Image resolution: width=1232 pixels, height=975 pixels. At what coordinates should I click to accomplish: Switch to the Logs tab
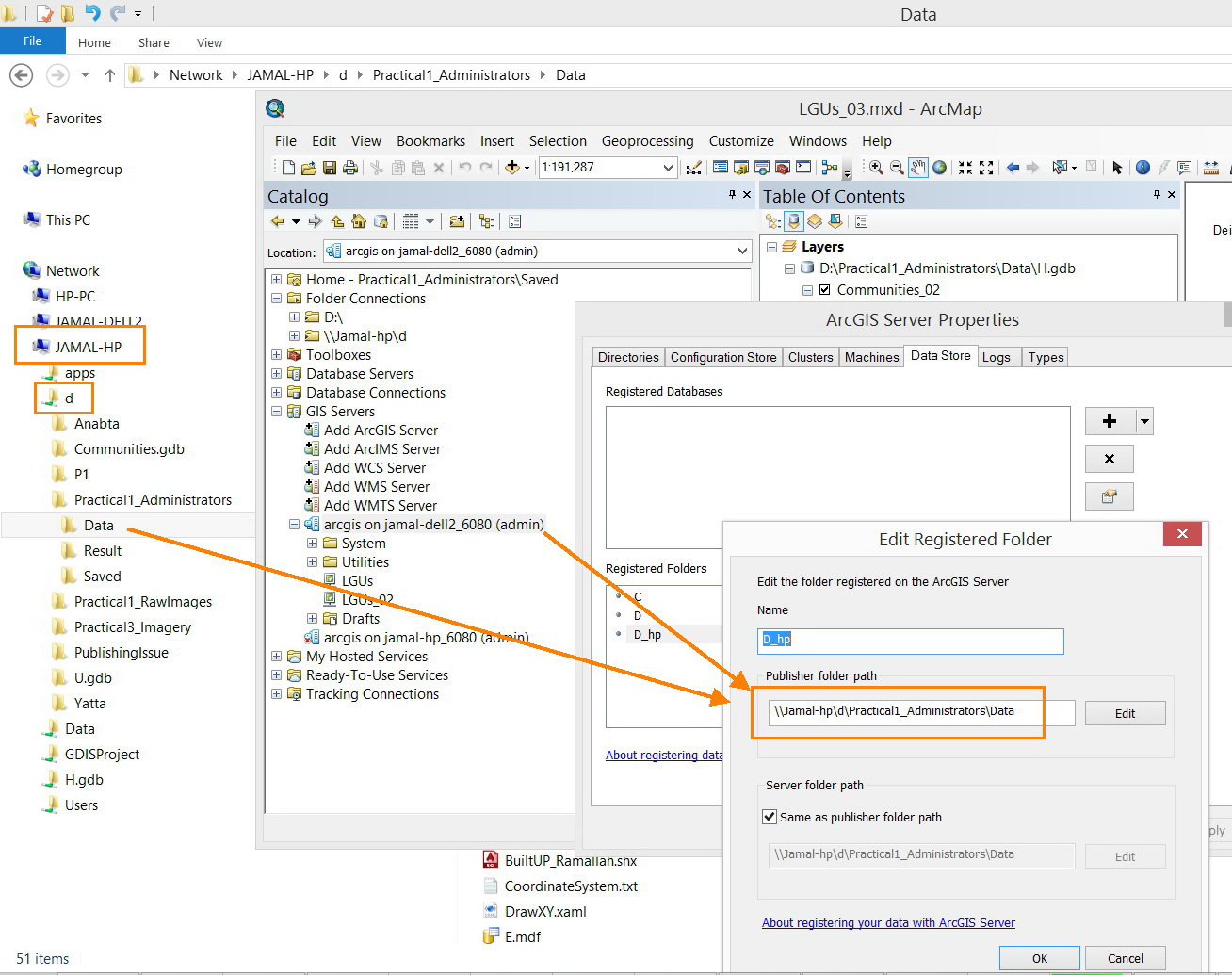tap(997, 357)
